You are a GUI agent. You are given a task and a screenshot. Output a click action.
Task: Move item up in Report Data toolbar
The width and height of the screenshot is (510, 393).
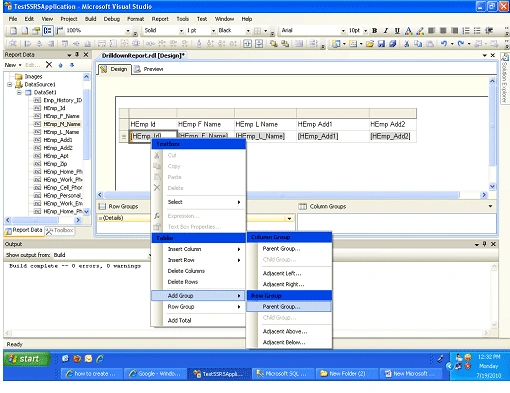(x=60, y=65)
